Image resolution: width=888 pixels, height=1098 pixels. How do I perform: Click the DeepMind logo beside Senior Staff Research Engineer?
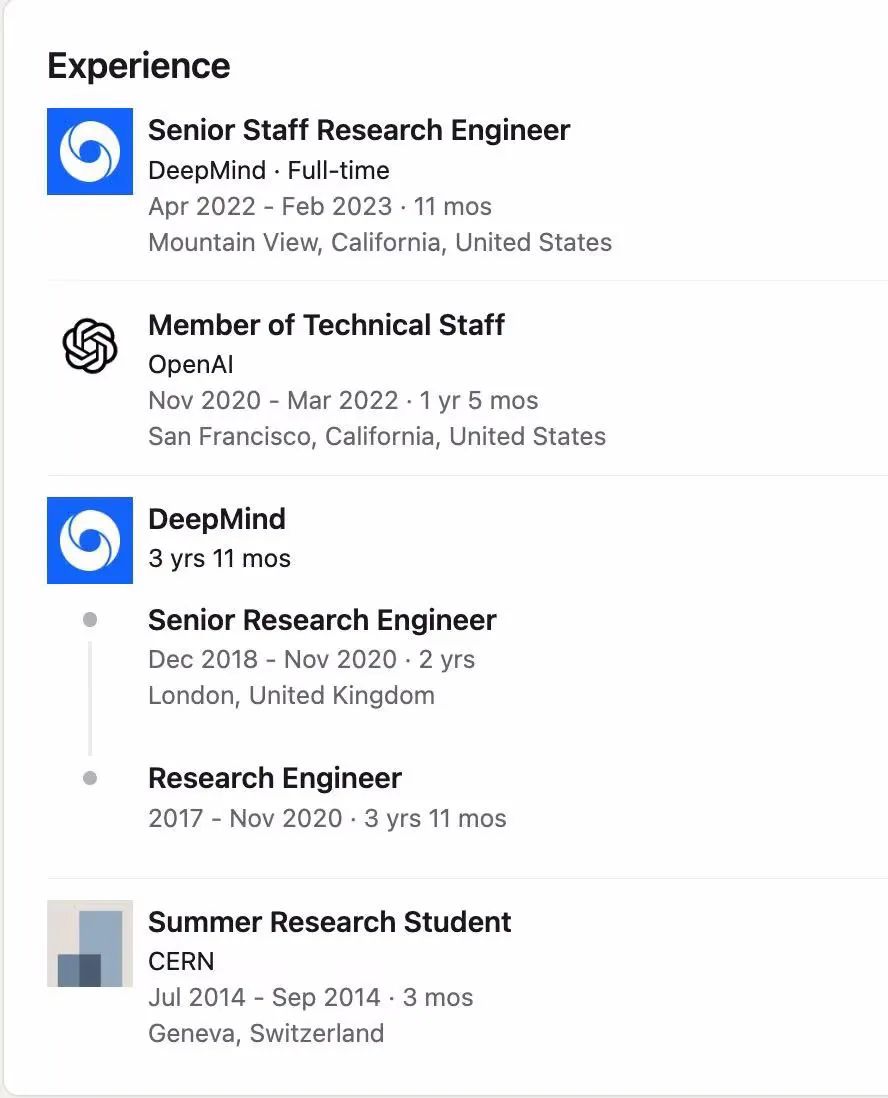click(x=90, y=152)
